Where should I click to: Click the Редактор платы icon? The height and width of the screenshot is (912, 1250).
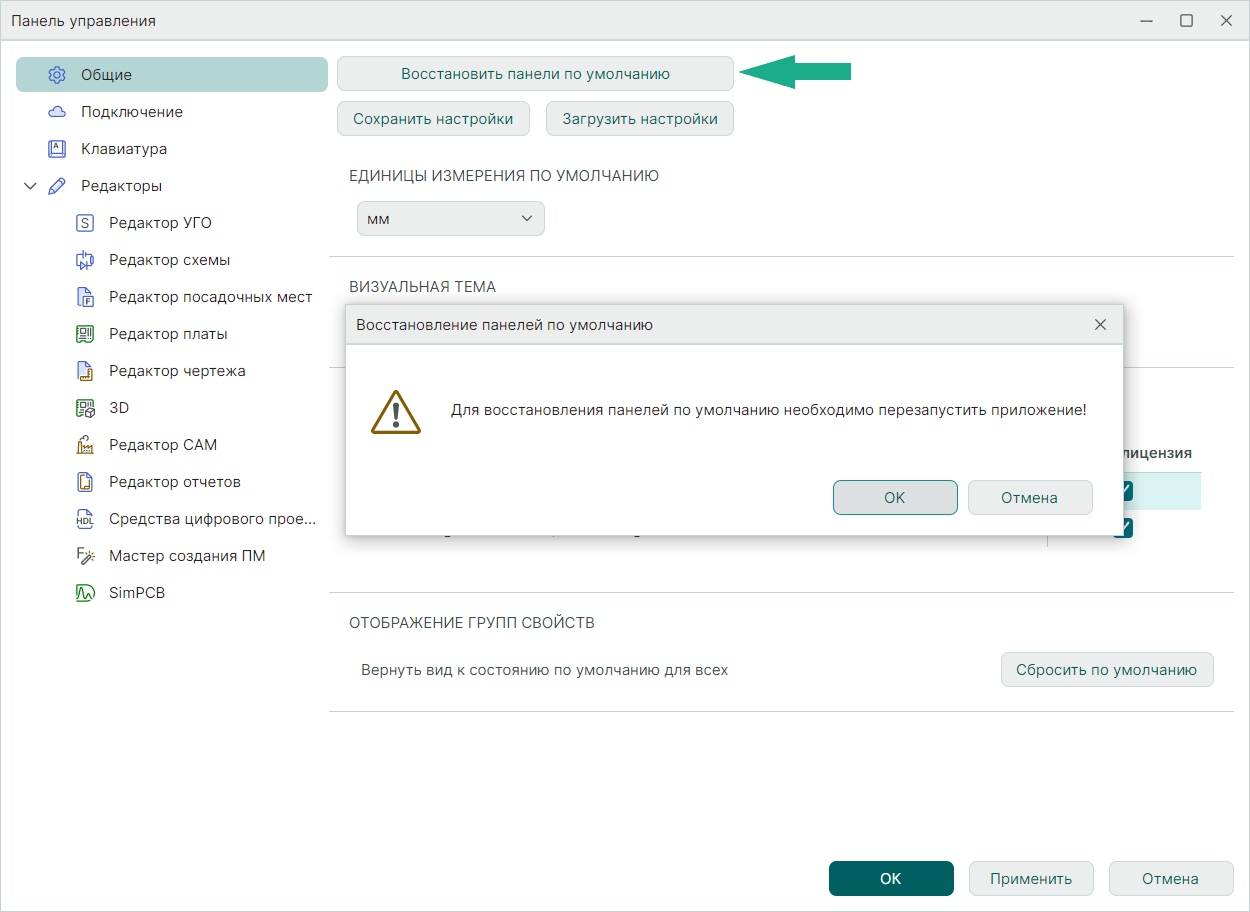pyautogui.click(x=85, y=334)
